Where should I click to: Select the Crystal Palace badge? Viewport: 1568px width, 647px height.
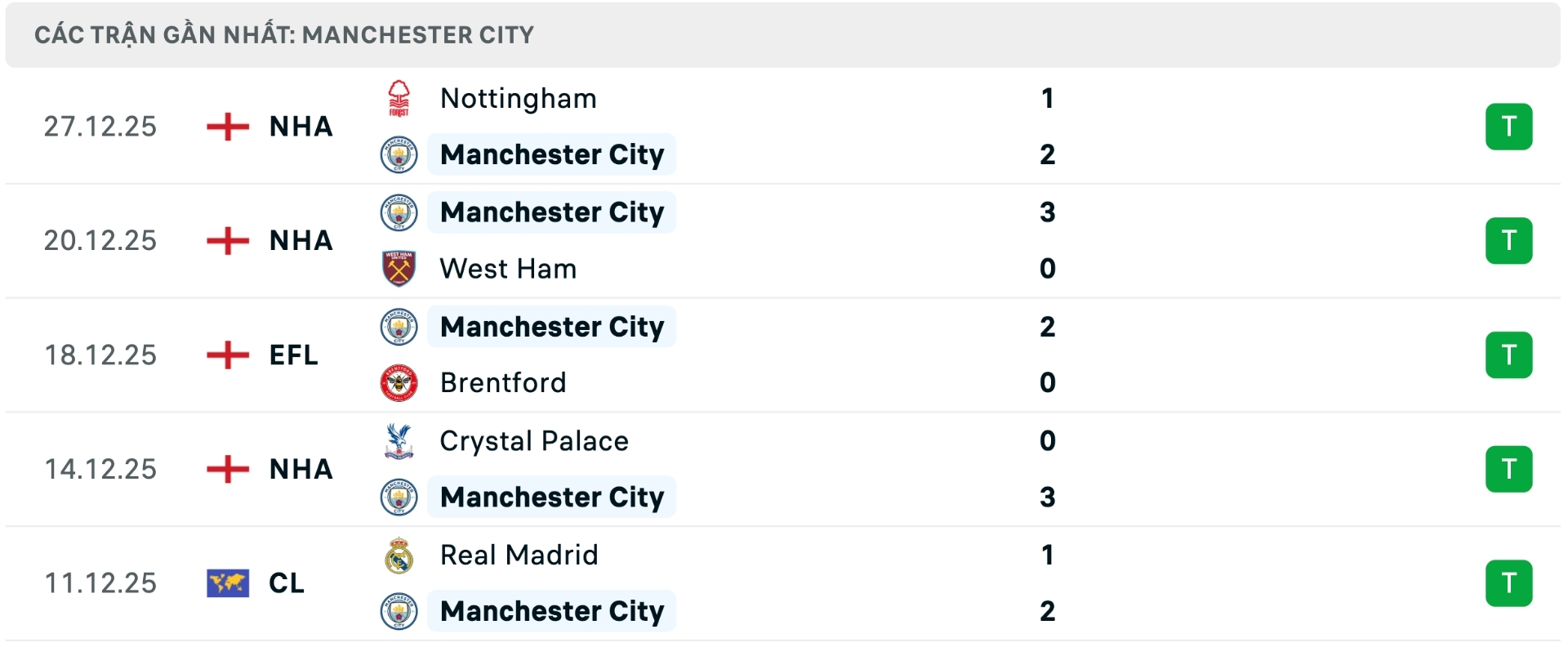(400, 440)
